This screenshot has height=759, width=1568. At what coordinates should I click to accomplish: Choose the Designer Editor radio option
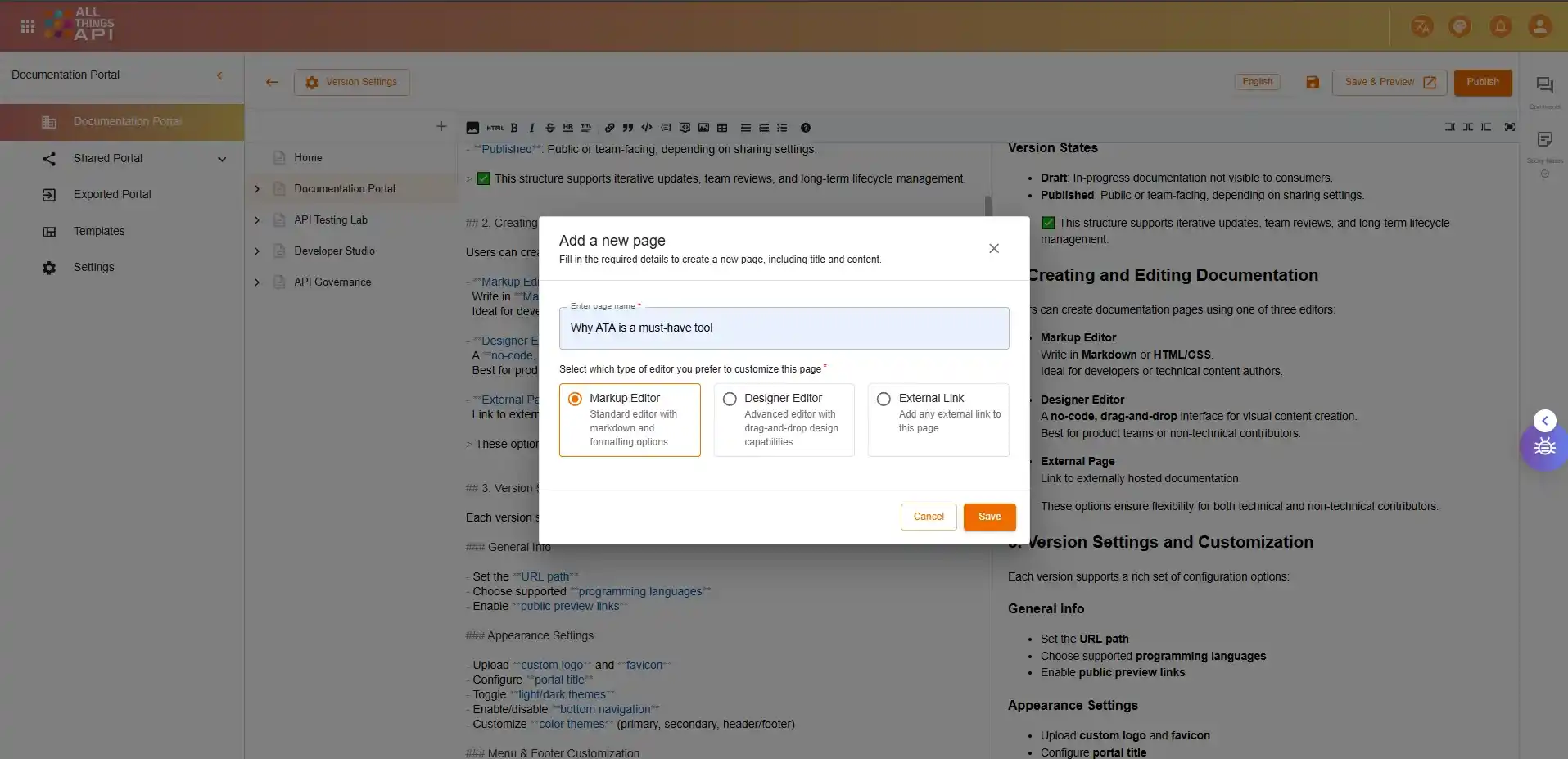(730, 399)
